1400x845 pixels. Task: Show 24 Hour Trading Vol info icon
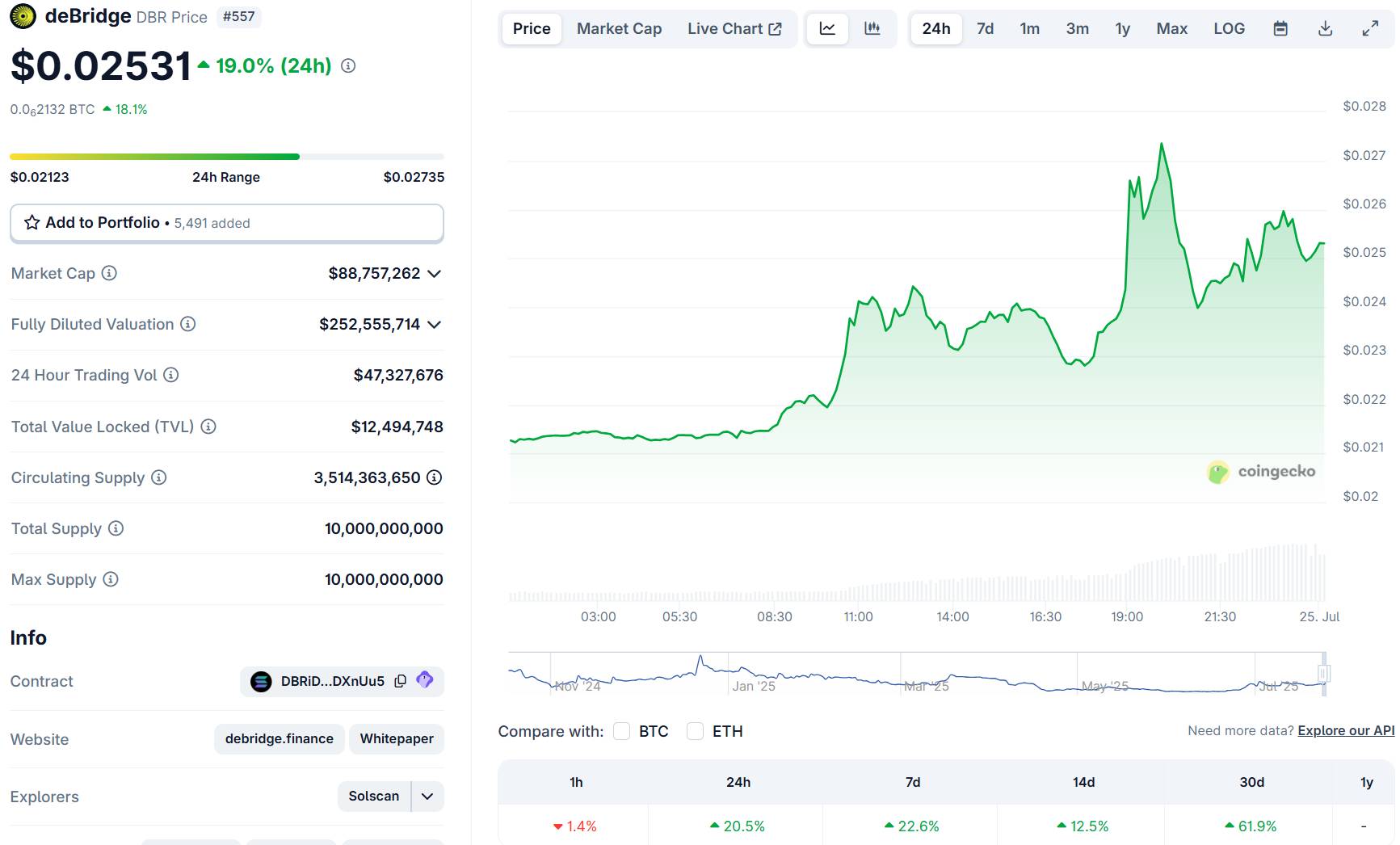point(171,375)
